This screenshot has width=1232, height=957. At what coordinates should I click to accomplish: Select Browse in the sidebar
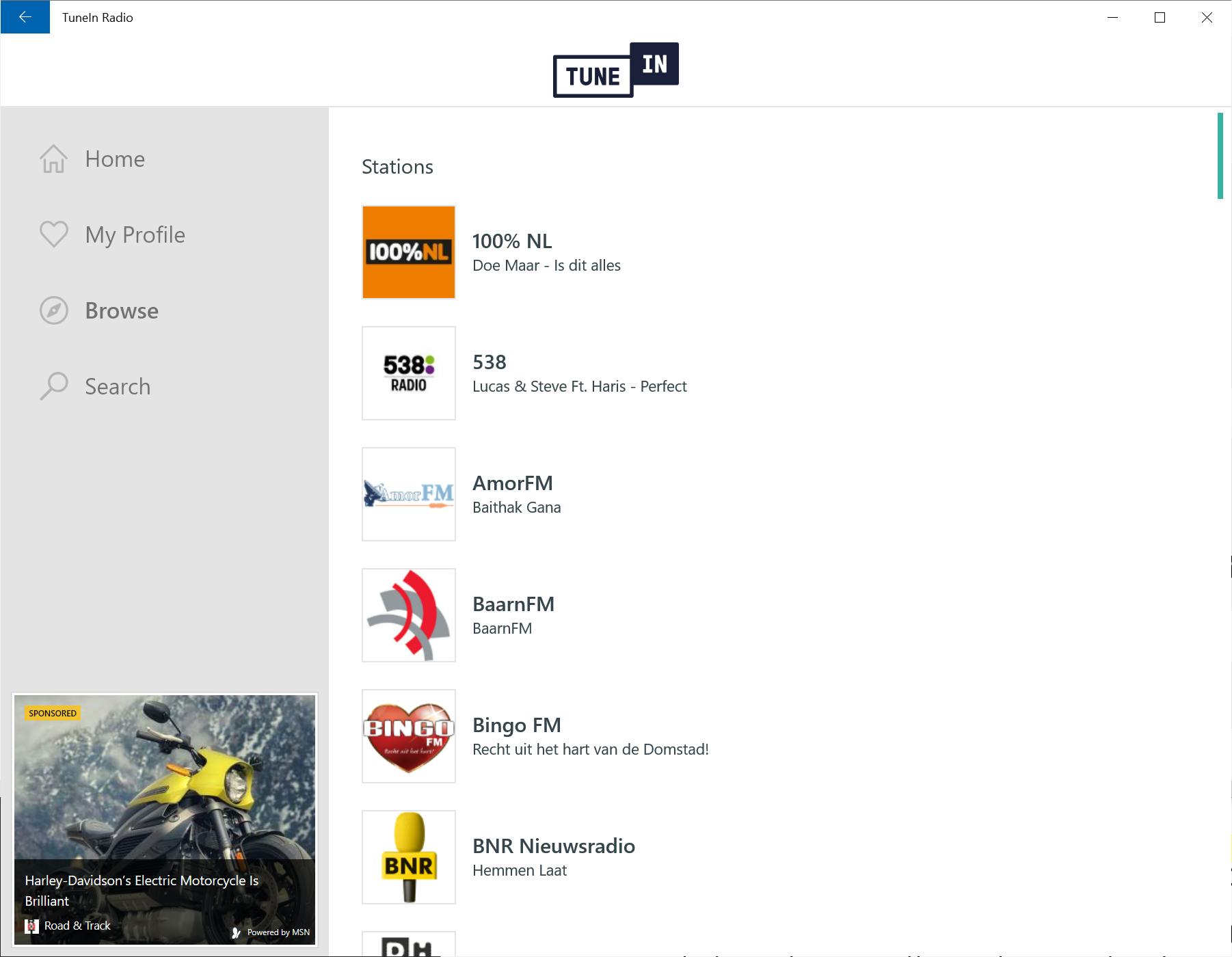tap(122, 311)
